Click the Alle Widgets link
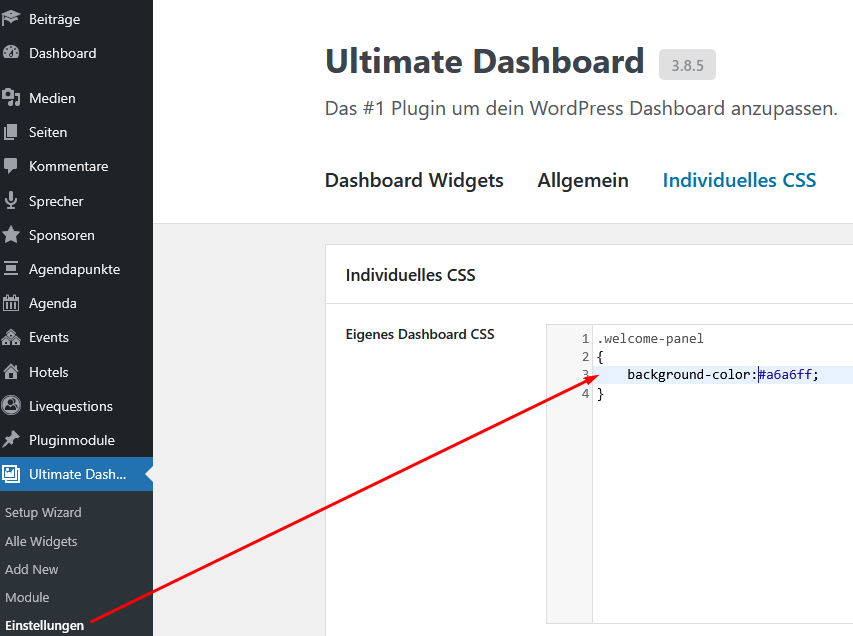Image resolution: width=853 pixels, height=636 pixels. coord(41,541)
